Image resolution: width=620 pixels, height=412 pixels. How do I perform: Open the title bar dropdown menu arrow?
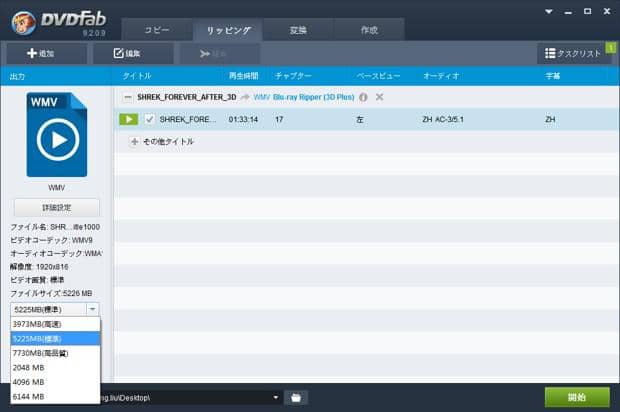[549, 11]
